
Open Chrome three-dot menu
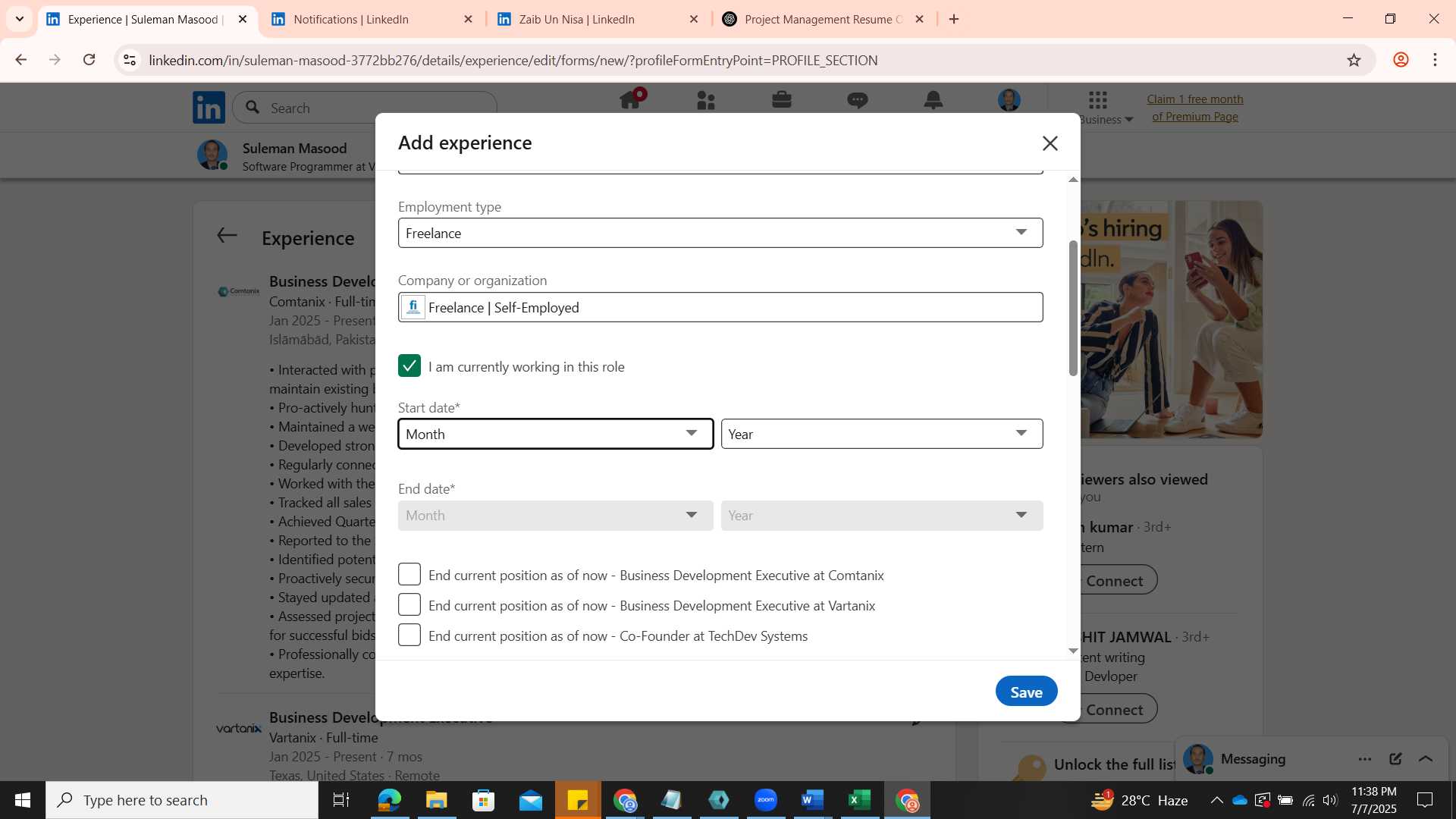pos(1435,60)
